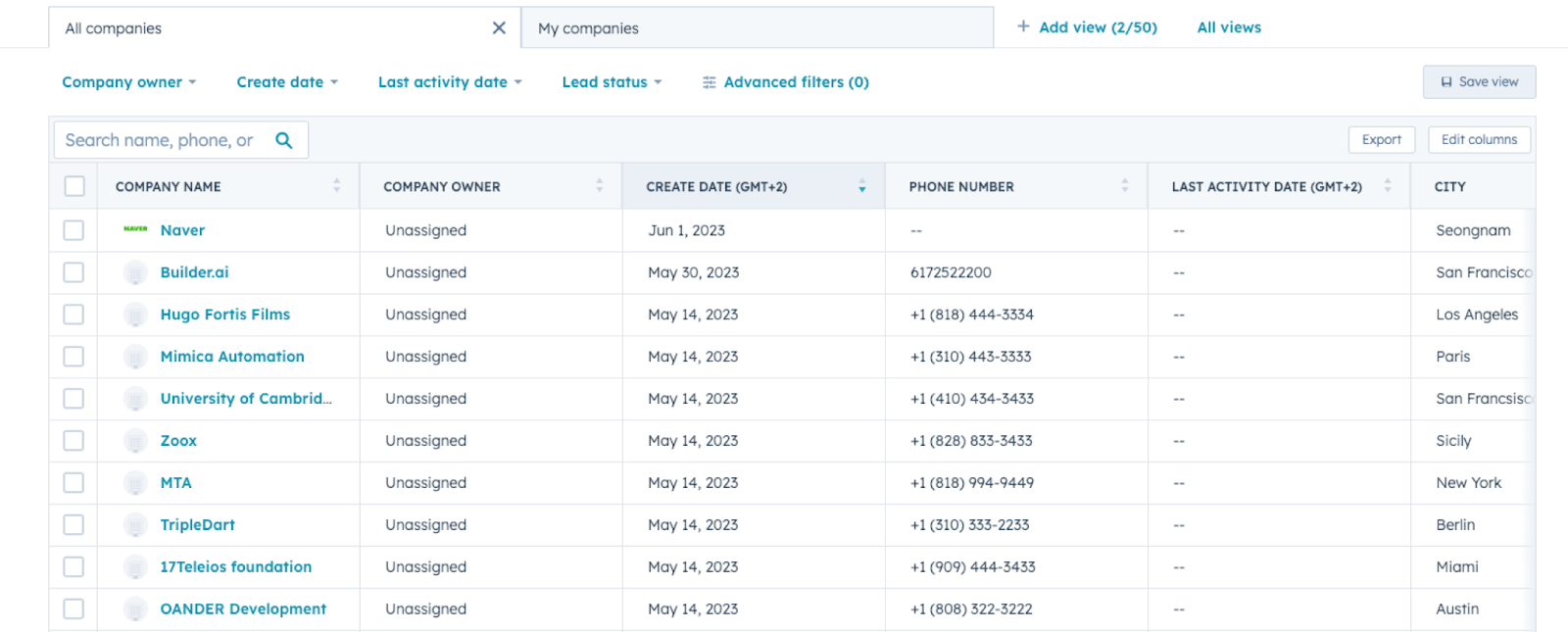
Task: Open the Mimica Automation record
Action: (x=232, y=357)
